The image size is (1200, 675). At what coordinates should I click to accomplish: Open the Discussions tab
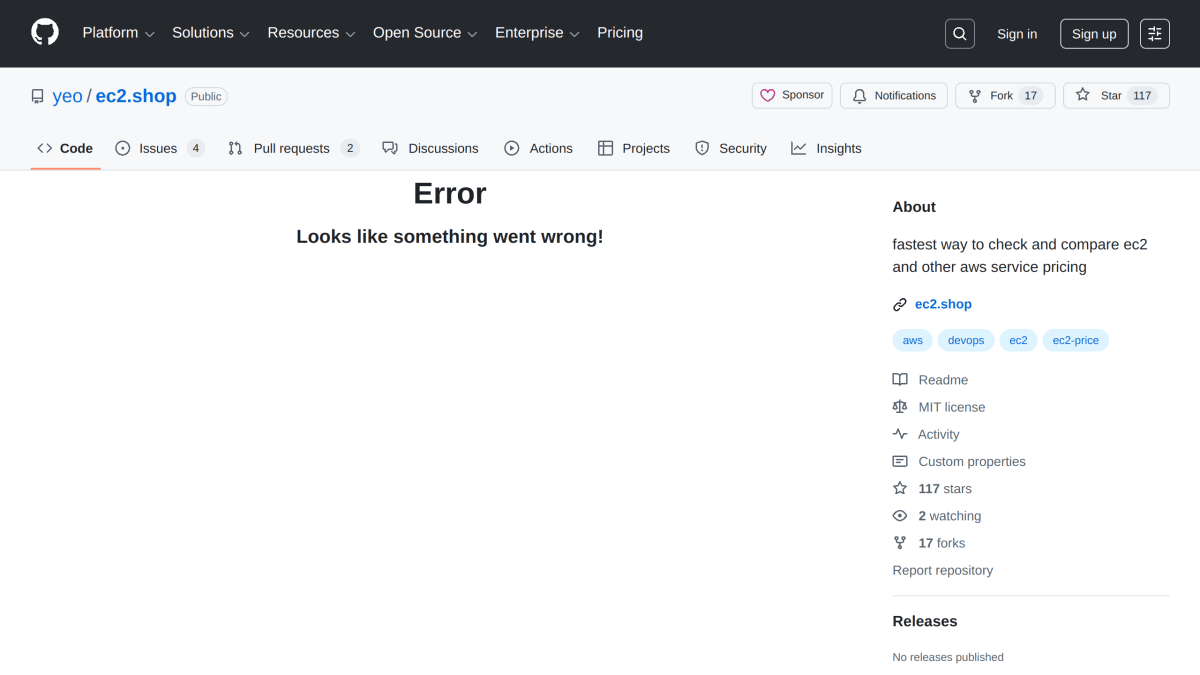(430, 148)
